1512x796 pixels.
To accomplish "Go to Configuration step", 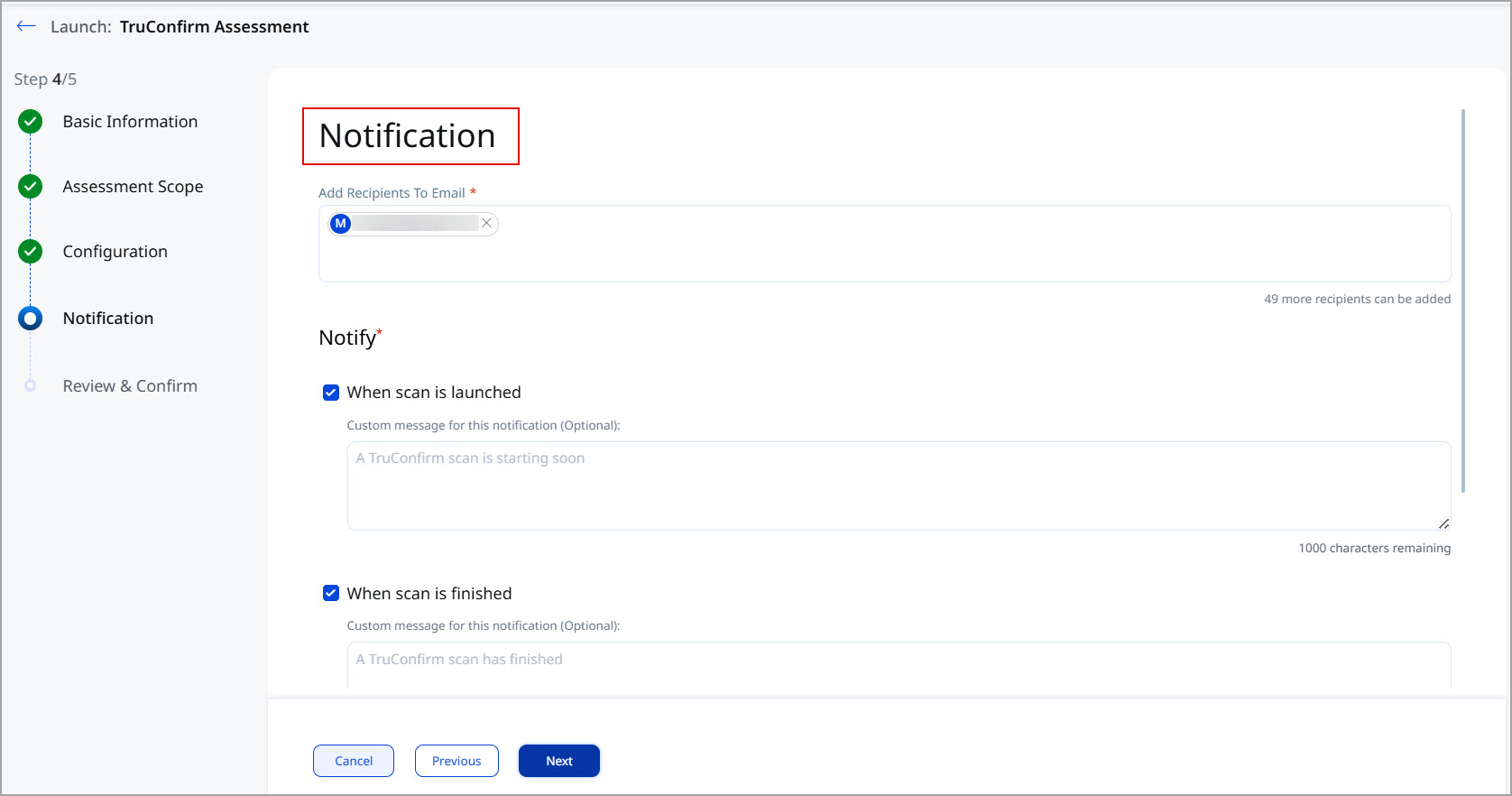I will coord(115,251).
